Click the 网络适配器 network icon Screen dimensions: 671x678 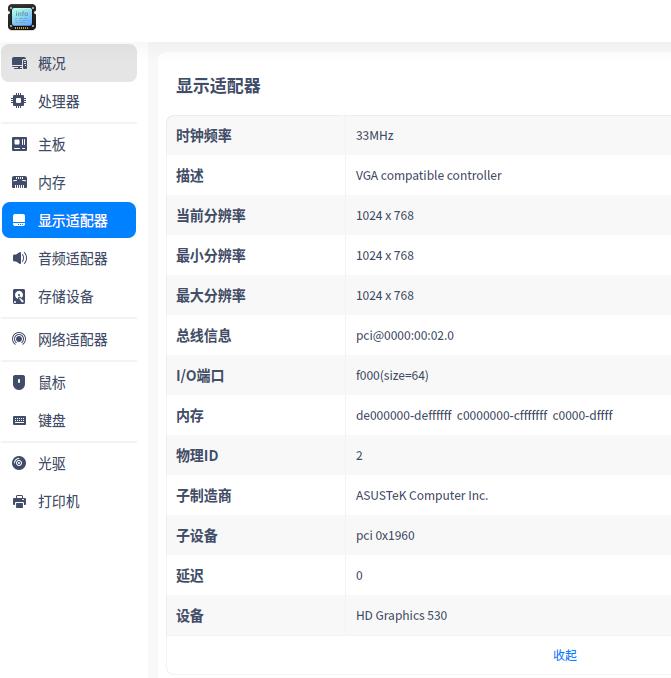tap(19, 339)
